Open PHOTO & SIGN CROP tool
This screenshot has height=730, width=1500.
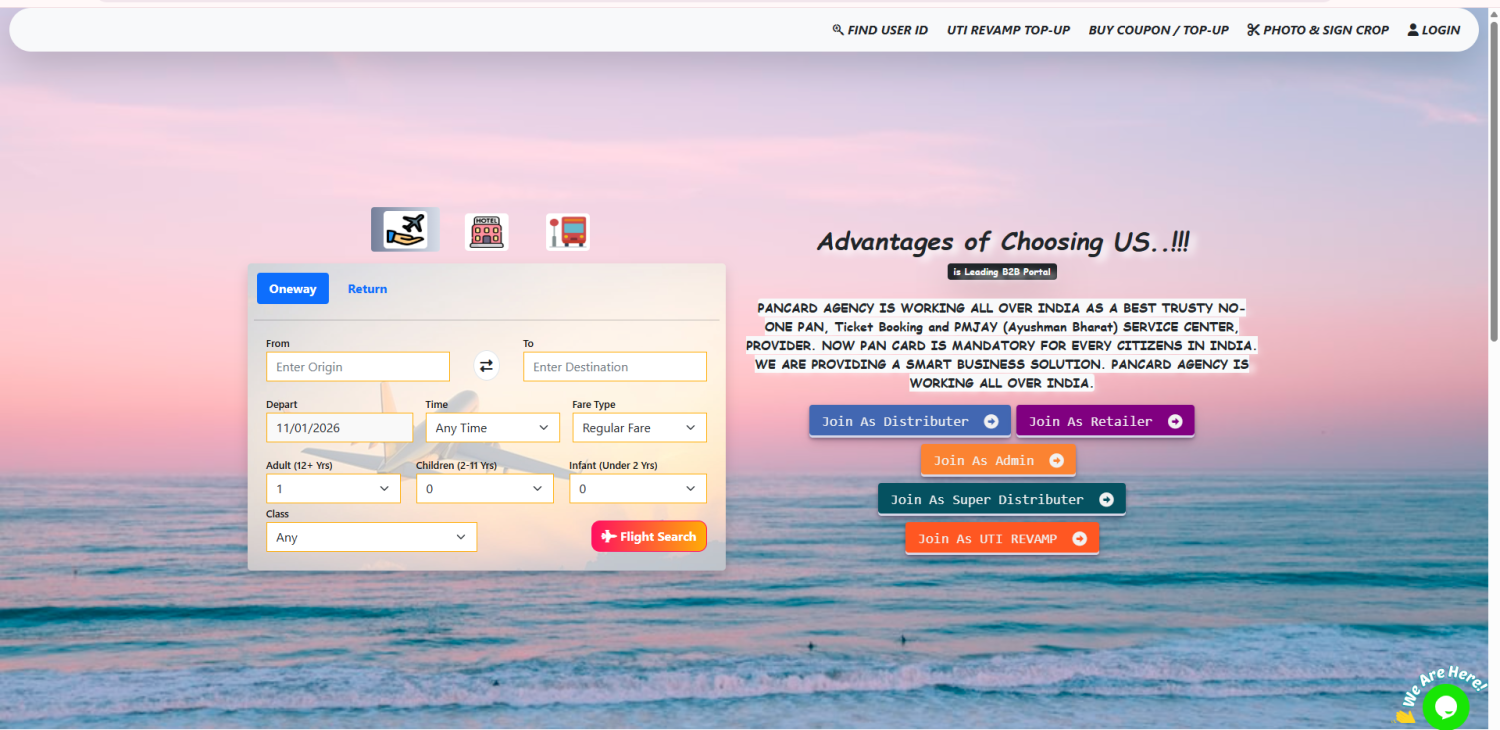(x=1318, y=30)
